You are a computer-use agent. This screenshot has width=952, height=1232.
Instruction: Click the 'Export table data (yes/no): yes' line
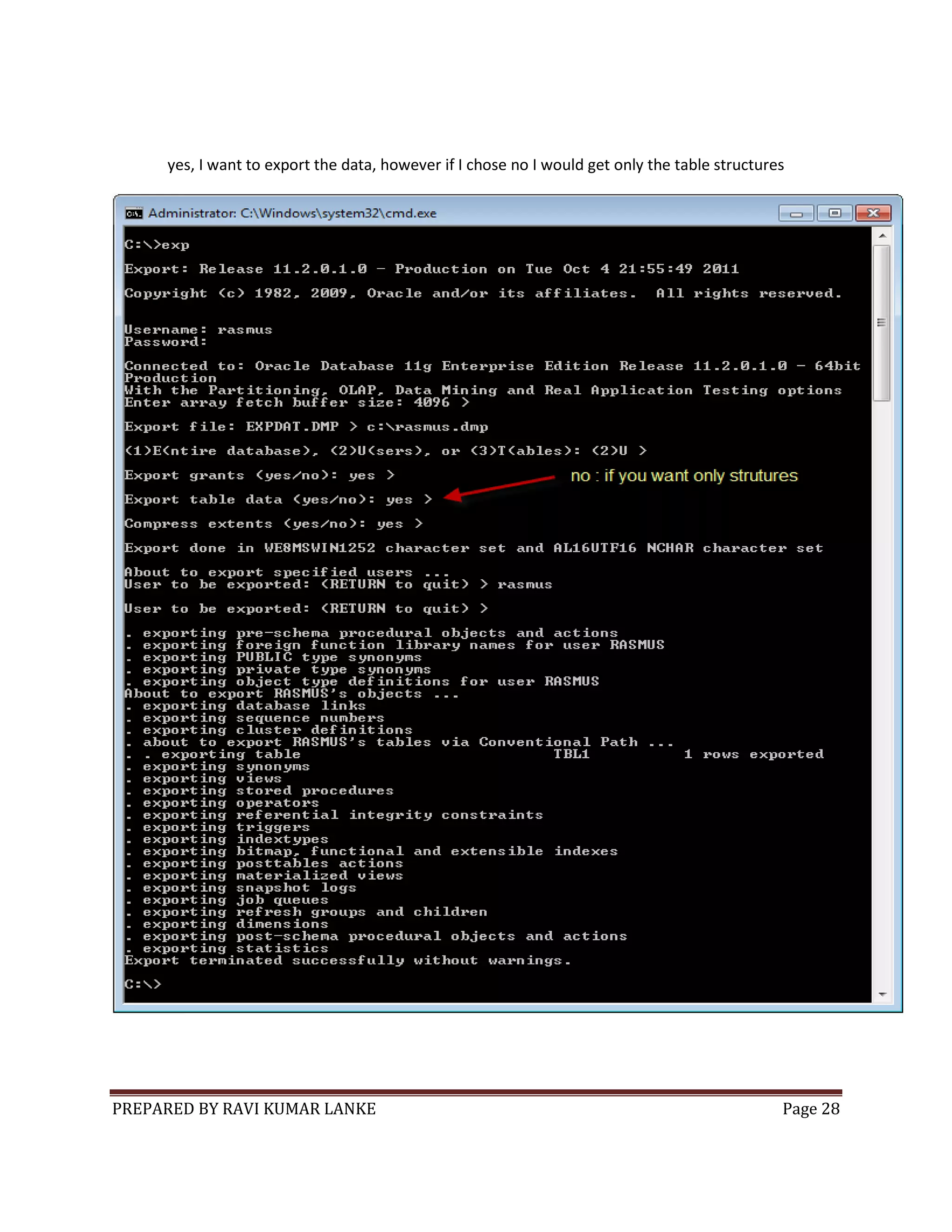[x=278, y=500]
